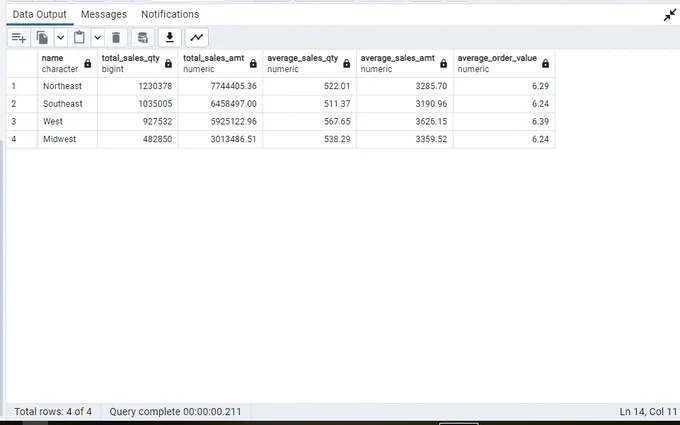This screenshot has width=680, height=425.
Task: Click the Midwest cell
Action: coord(67,139)
